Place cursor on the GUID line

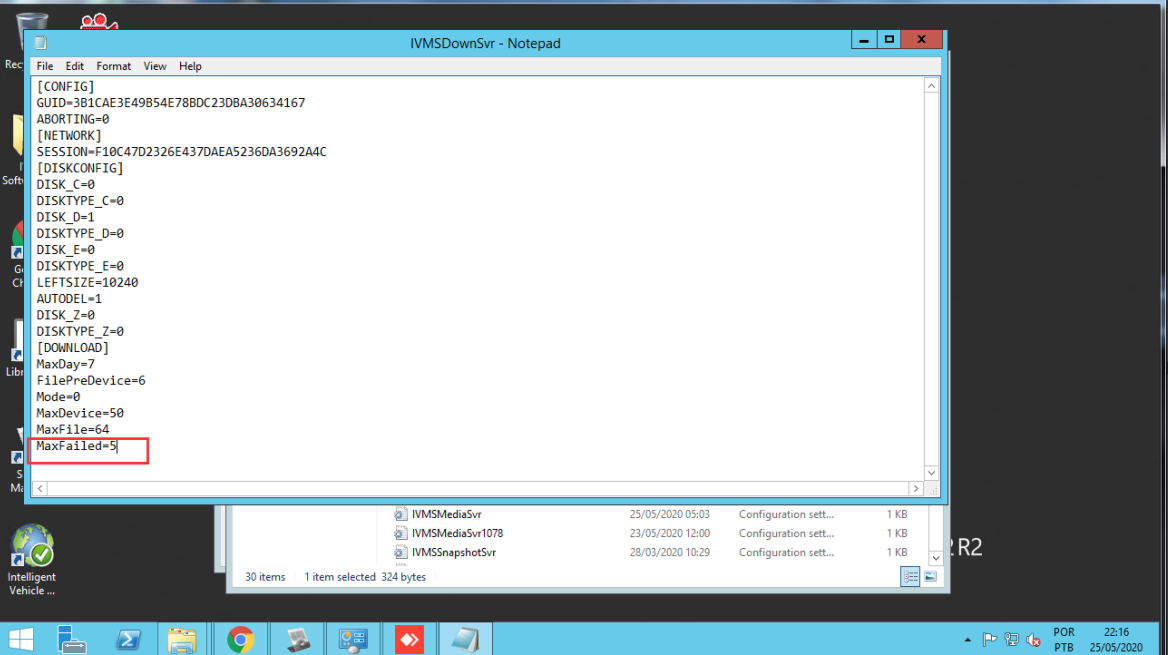[x=171, y=103]
